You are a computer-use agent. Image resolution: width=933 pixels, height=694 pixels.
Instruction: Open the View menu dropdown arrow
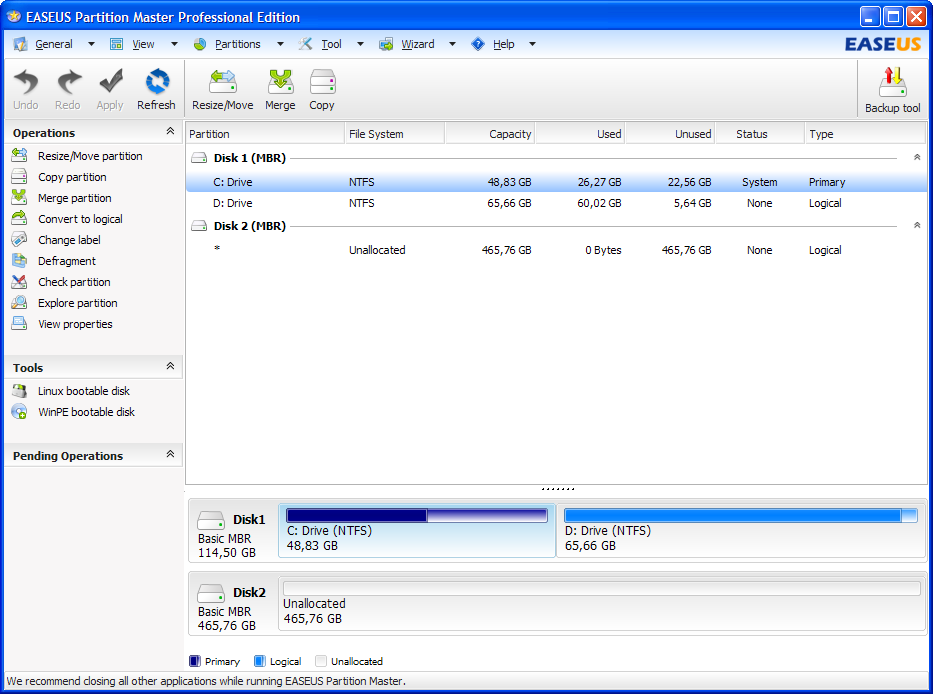174,44
